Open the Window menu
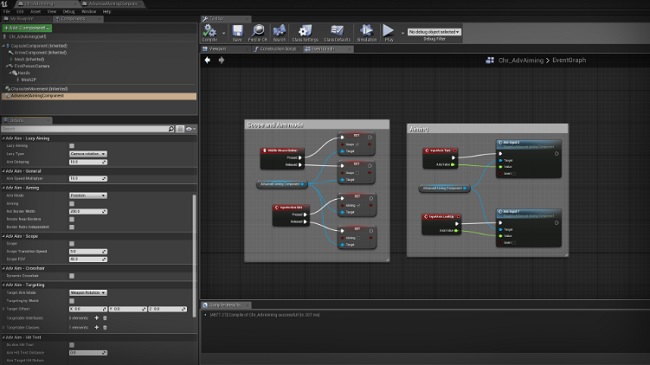 88,12
